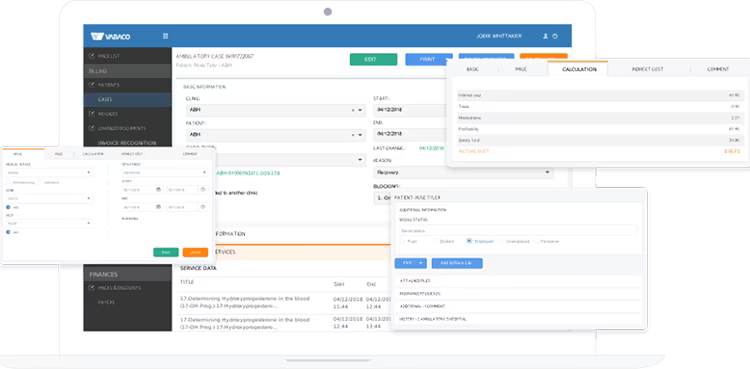Select the Employed social status option
The image size is (750, 369).
click(469, 241)
